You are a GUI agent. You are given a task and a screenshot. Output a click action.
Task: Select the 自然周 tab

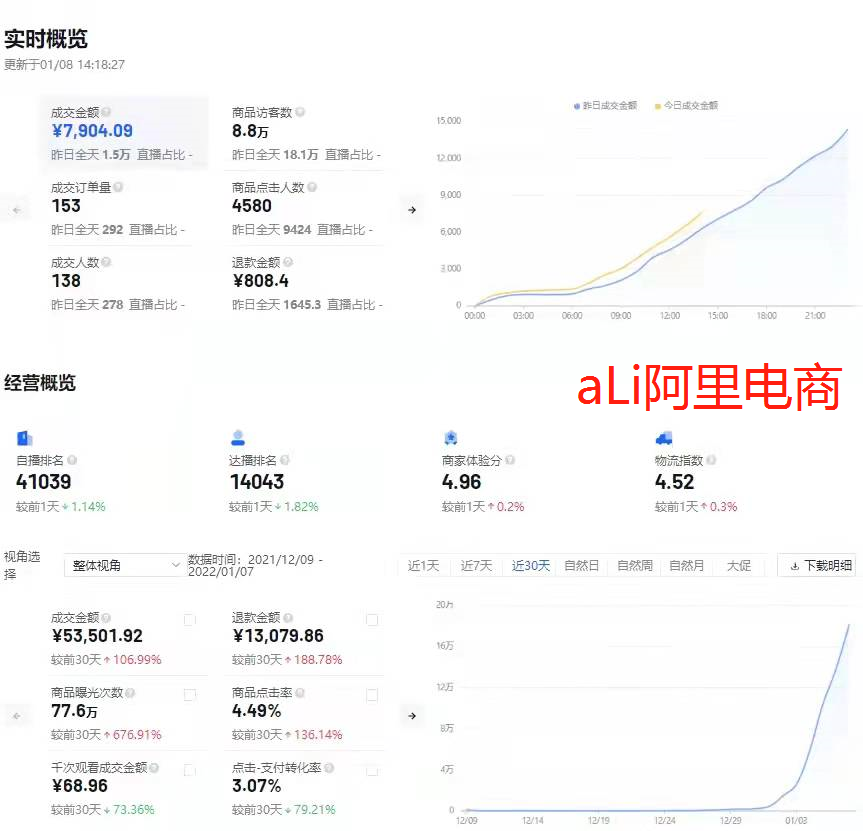click(635, 565)
